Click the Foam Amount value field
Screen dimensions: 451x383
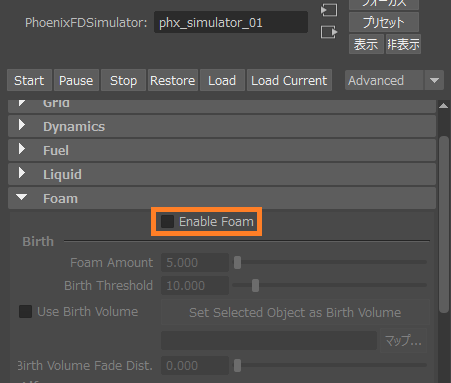(195, 263)
